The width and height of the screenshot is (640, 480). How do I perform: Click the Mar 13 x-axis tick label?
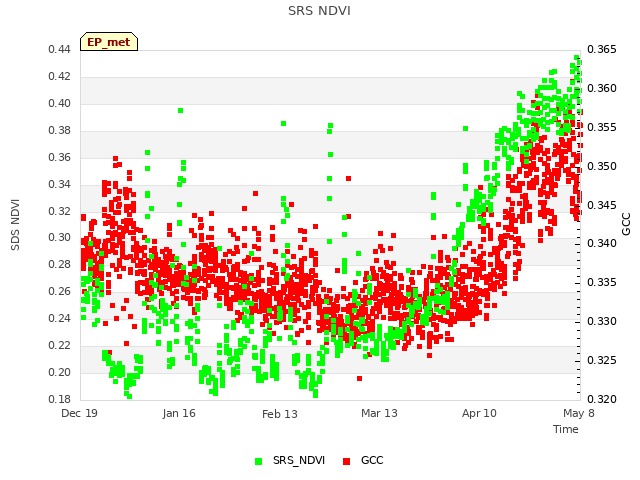pyautogui.click(x=379, y=413)
